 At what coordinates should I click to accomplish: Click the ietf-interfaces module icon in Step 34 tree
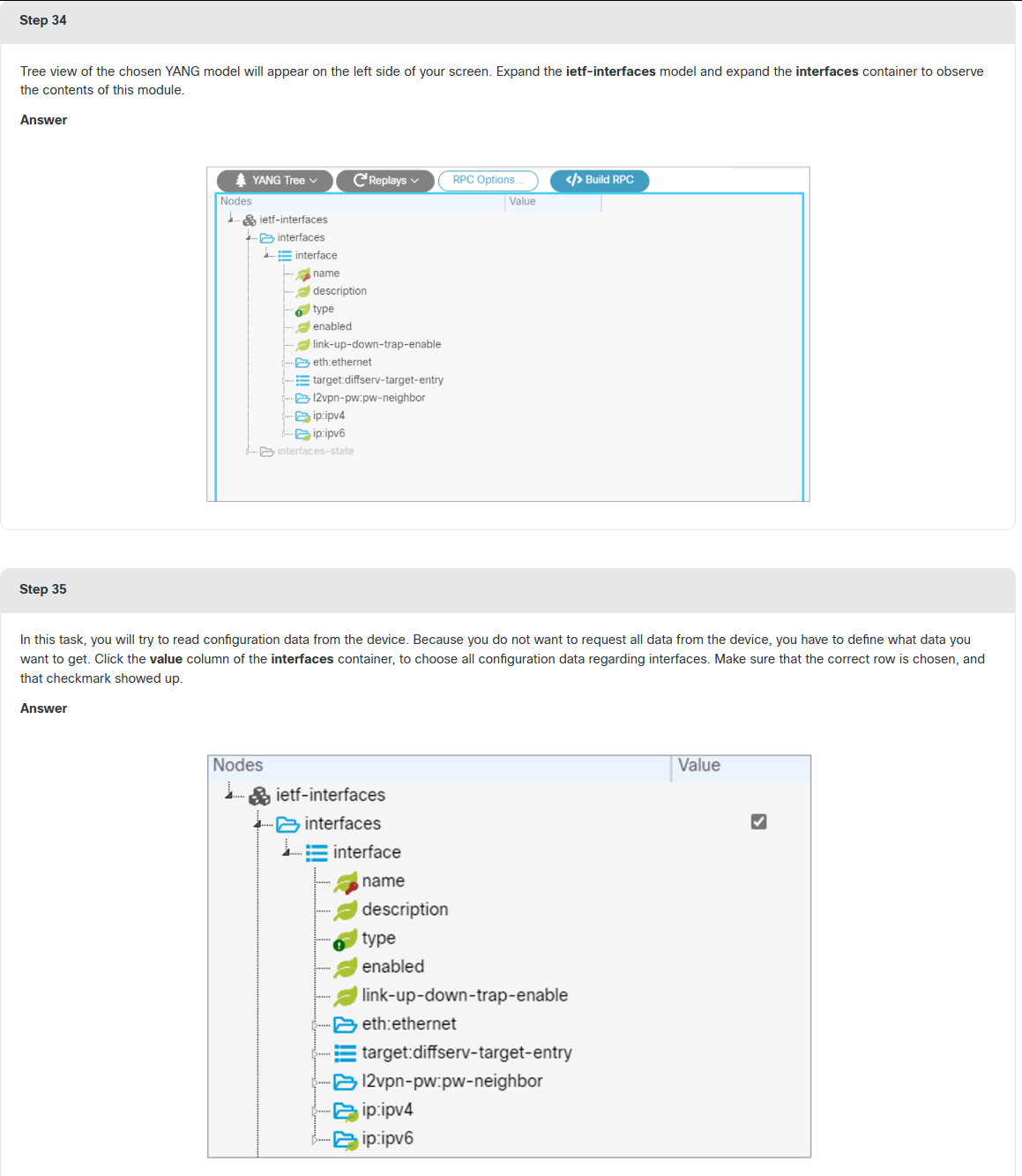point(250,220)
